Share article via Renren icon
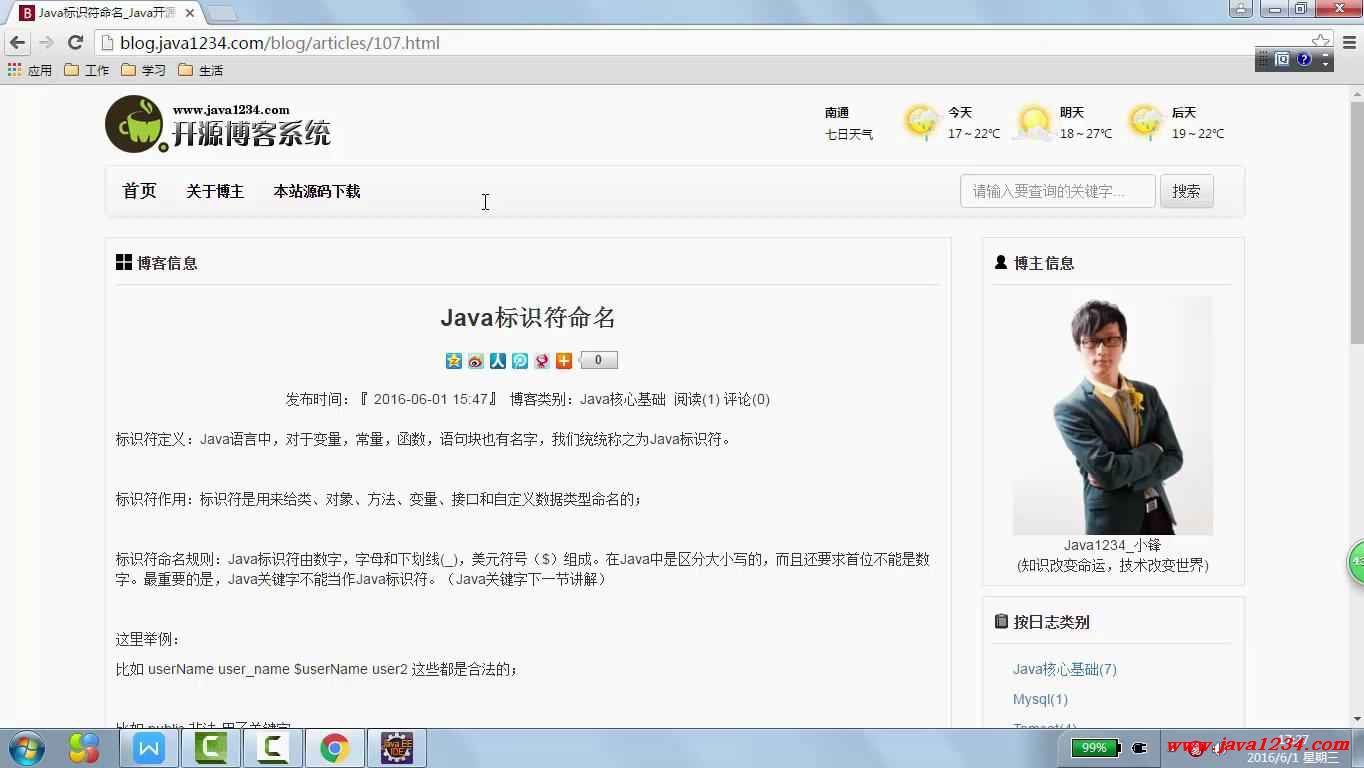Screen dimensions: 1364x768 point(498,361)
